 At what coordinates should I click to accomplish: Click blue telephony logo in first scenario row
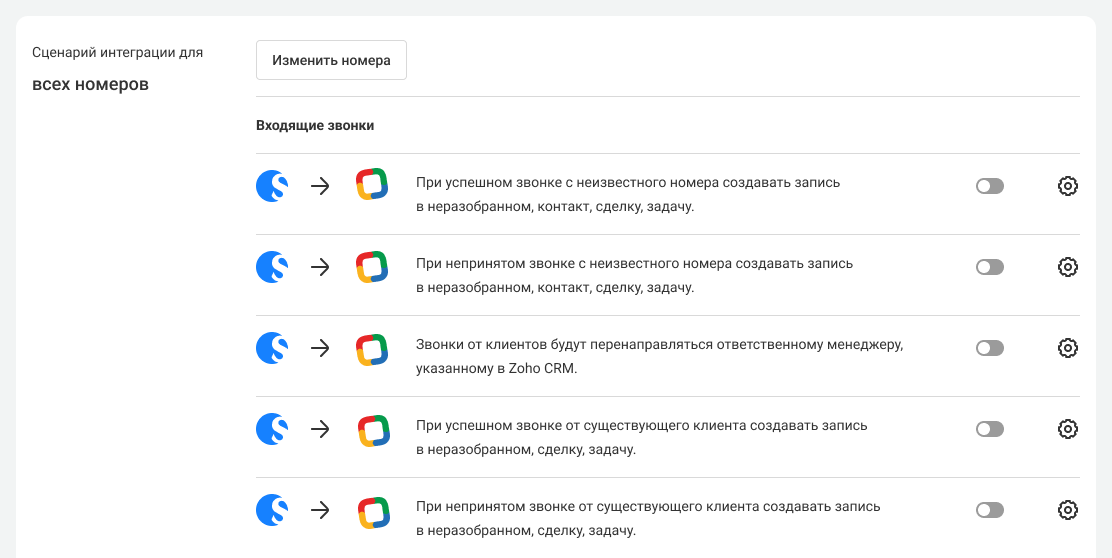[x=273, y=186]
